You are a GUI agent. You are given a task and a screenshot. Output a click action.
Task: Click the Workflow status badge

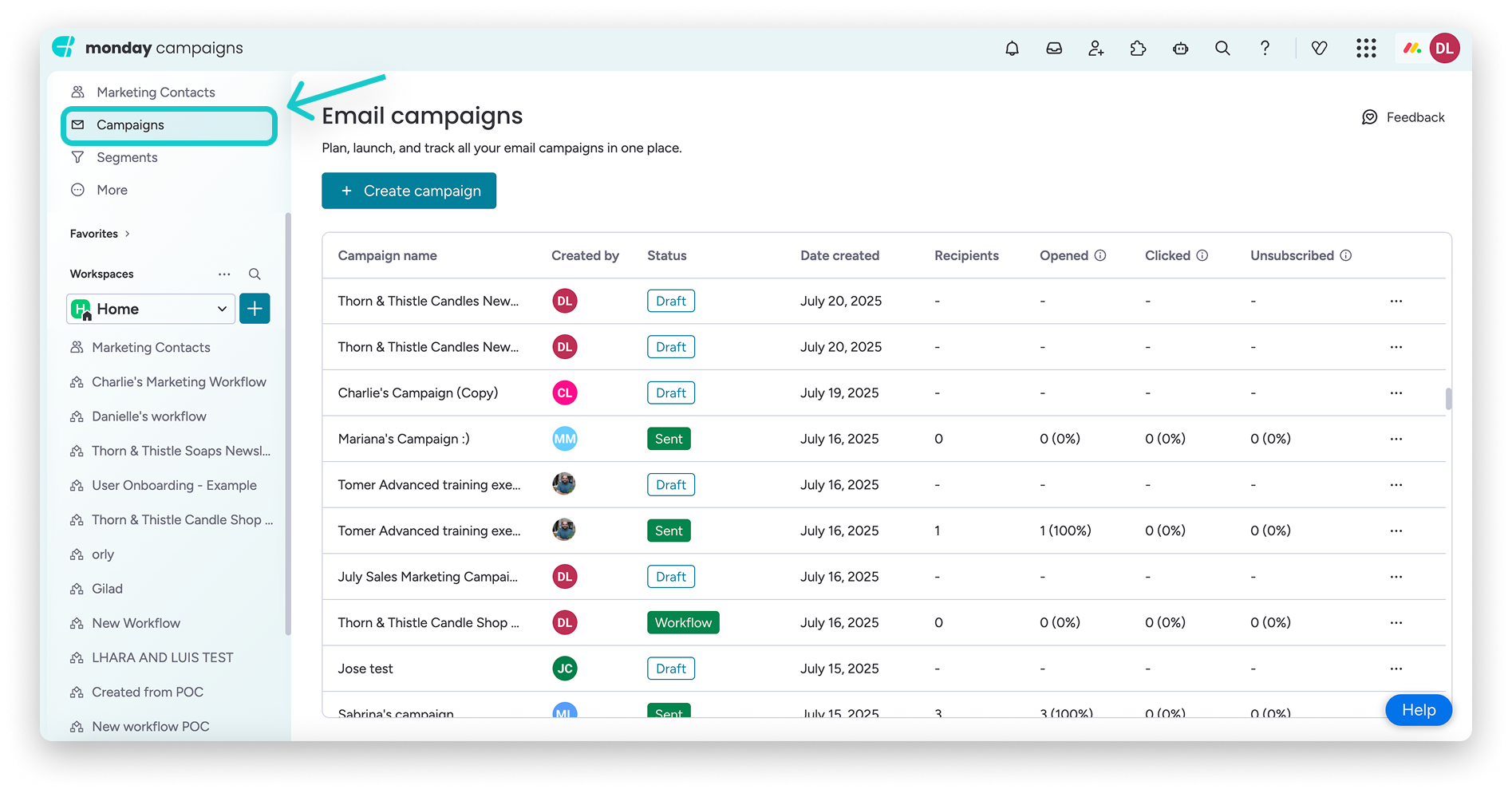click(683, 623)
